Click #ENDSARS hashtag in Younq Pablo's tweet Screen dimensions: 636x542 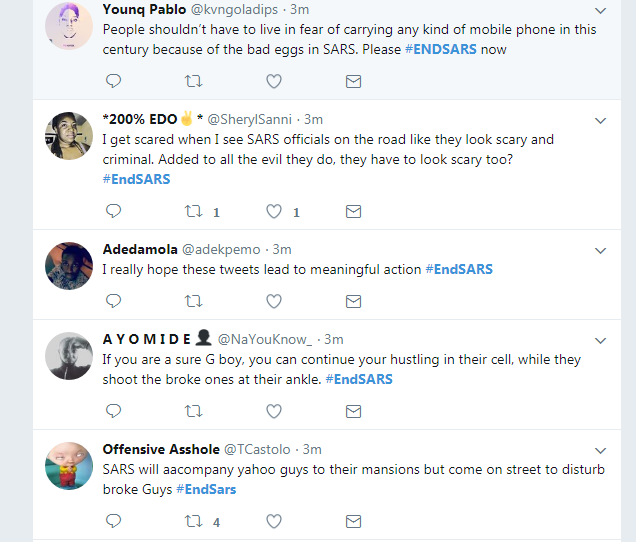tap(441, 49)
